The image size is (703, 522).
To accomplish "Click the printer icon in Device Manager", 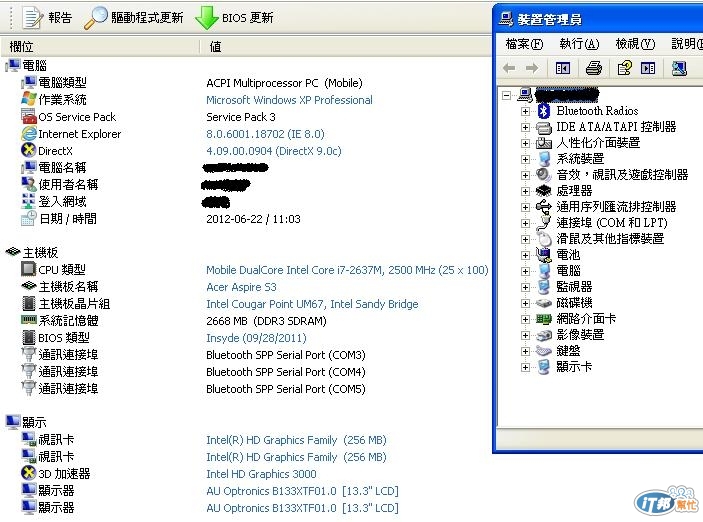I will pyautogui.click(x=594, y=68).
